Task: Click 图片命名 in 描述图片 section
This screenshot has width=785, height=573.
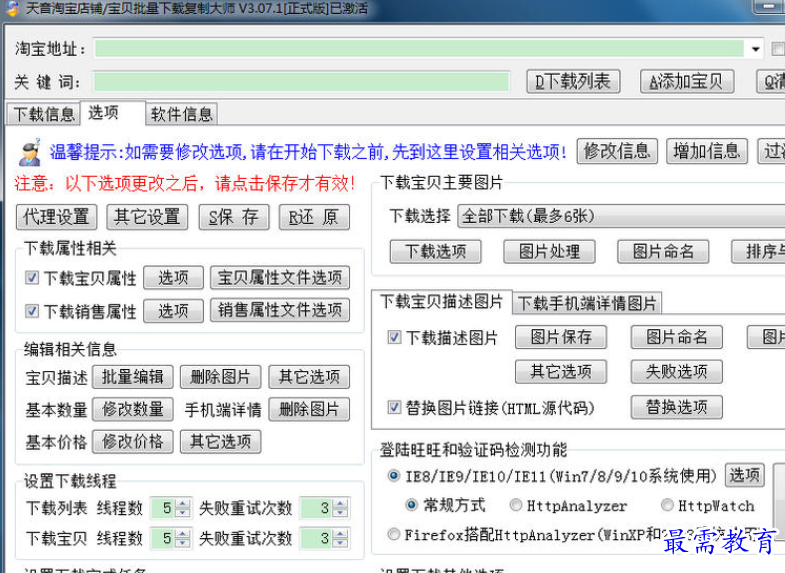Action: (676, 337)
